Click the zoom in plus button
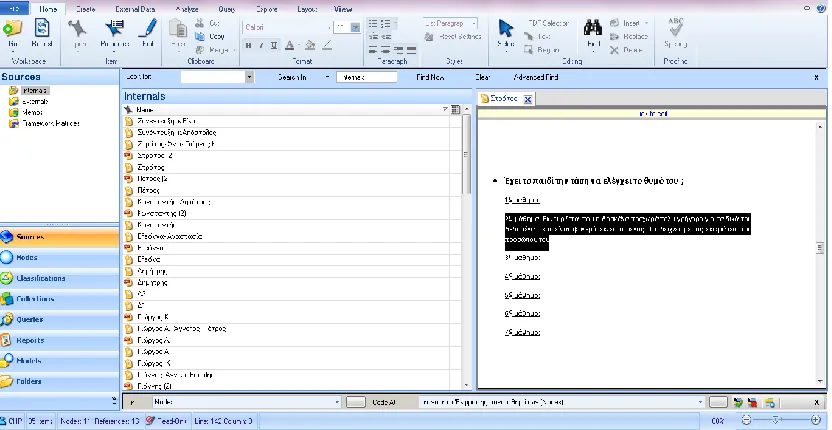 coord(817,420)
